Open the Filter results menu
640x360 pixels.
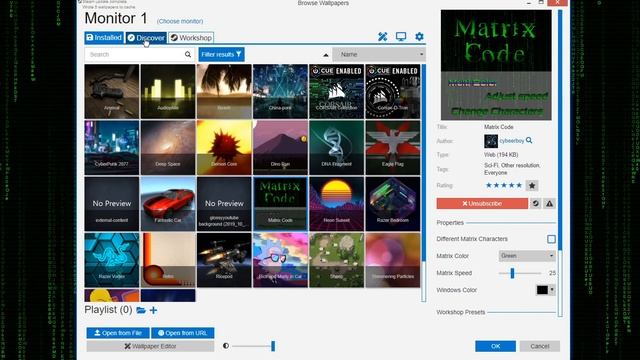pyautogui.click(x=221, y=54)
